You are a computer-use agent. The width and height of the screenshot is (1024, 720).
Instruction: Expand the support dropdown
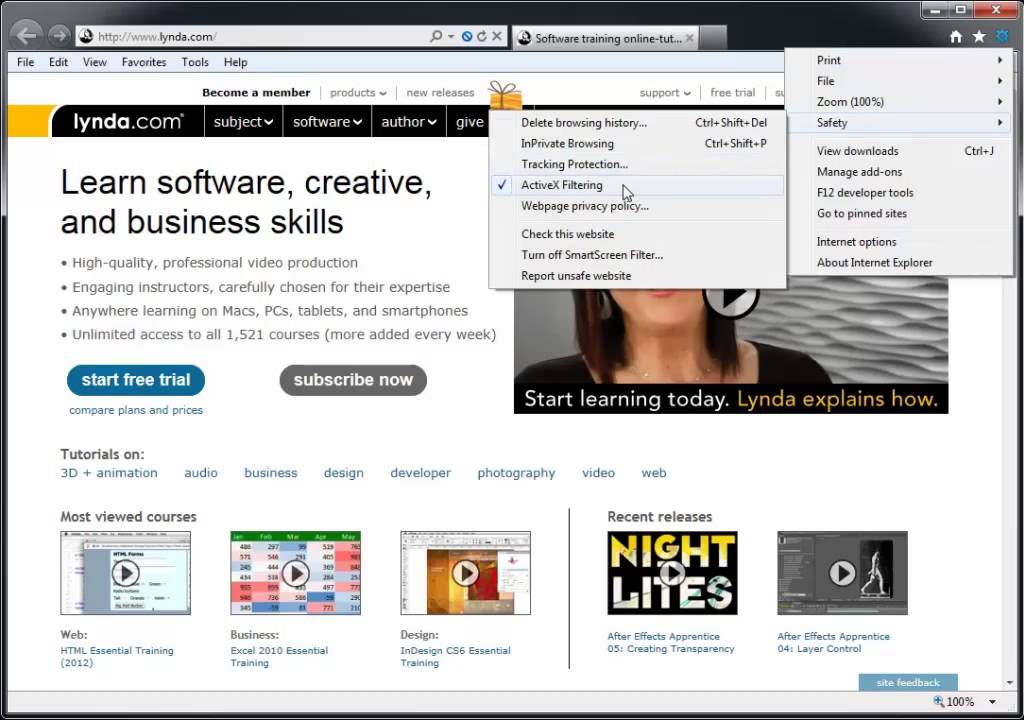point(665,93)
